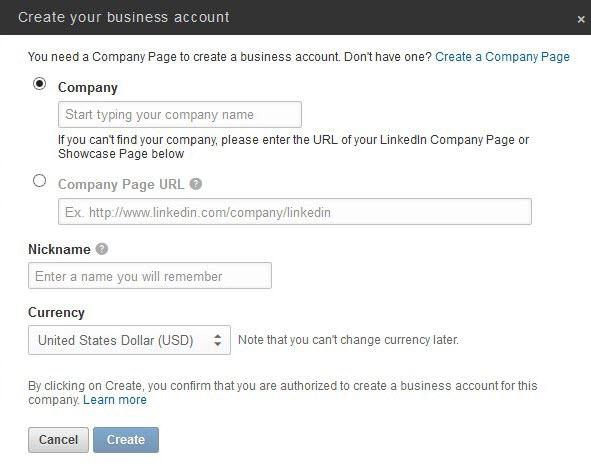Click the 'Create your business account' title
The image size is (591, 467).
click(124, 17)
